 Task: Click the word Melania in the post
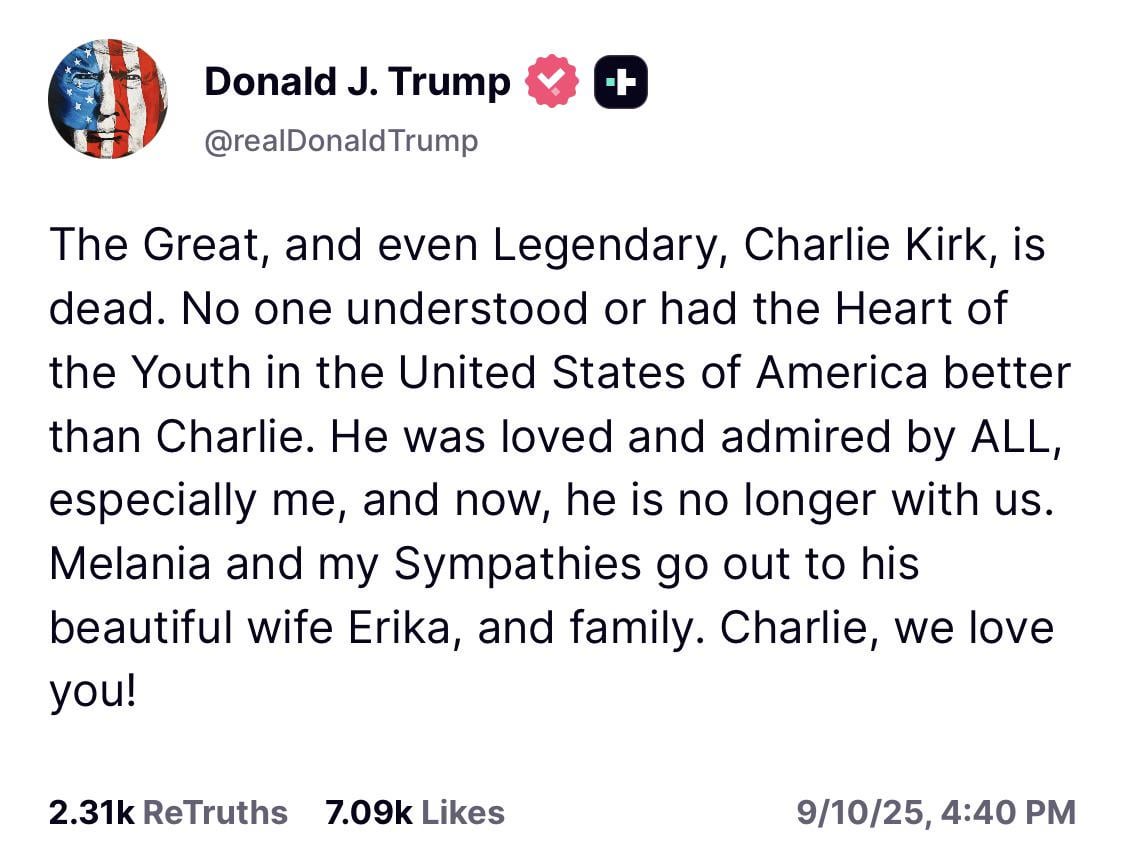point(130,564)
